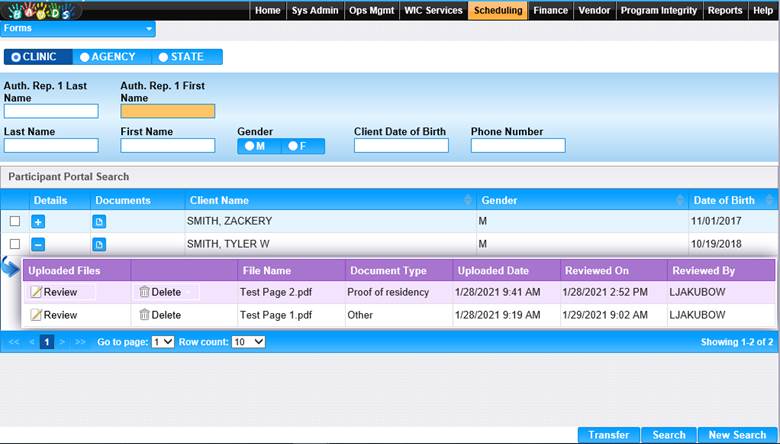Select the AGENCY radio option
Image resolution: width=780 pixels, height=444 pixels.
tap(112, 57)
